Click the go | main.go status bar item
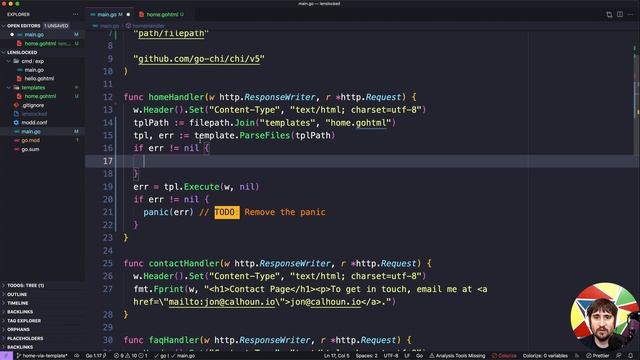This screenshot has height=360, width=640. point(175,356)
